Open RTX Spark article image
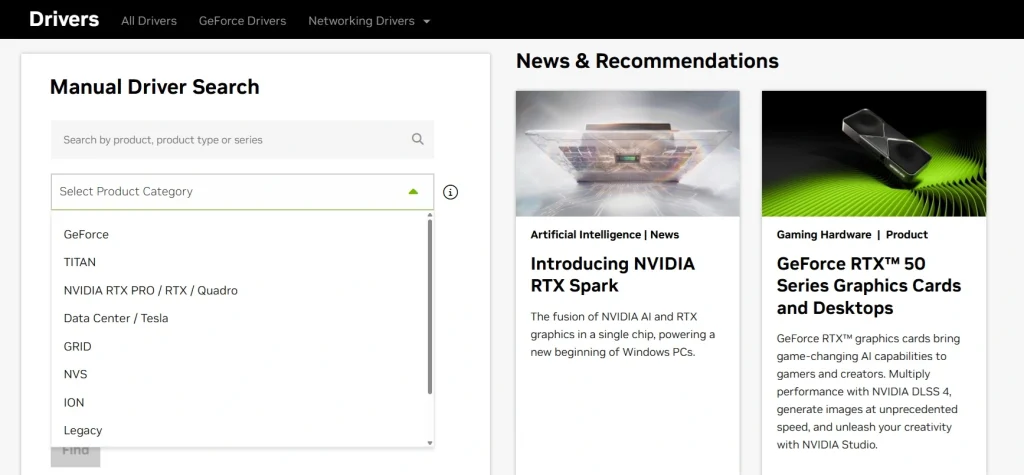1024x475 pixels. (628, 154)
